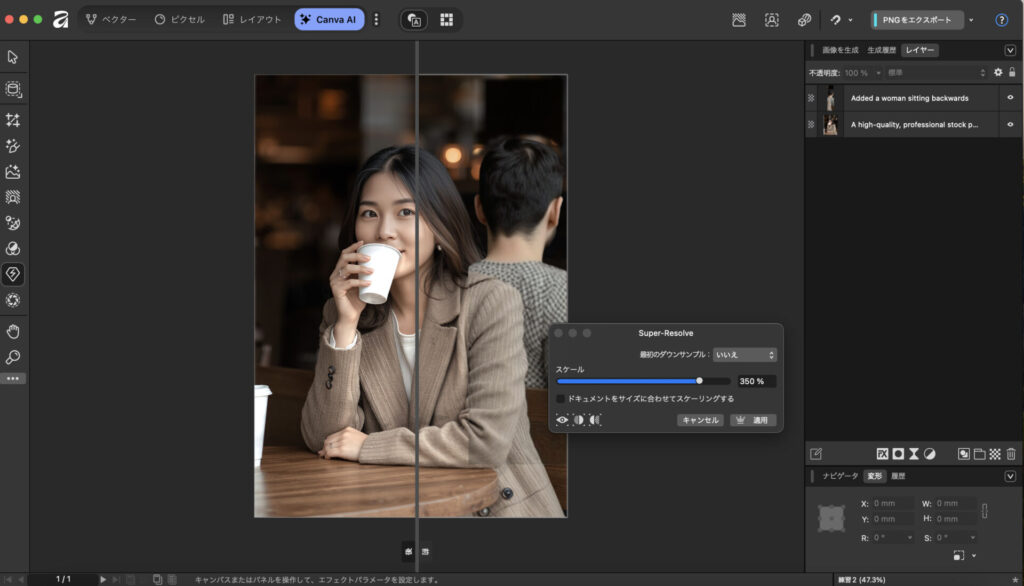
Task: Switch to the ベクター tab
Action: coord(110,20)
